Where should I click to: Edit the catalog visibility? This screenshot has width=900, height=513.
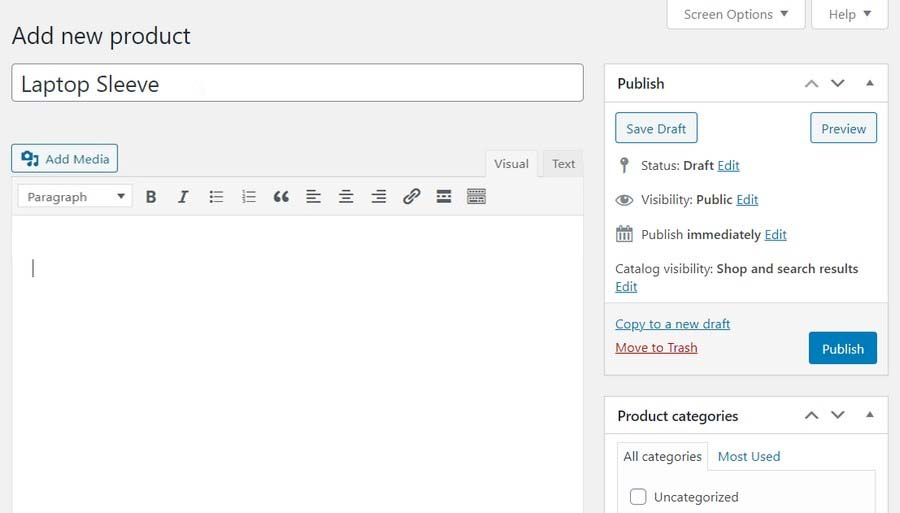[x=626, y=287]
